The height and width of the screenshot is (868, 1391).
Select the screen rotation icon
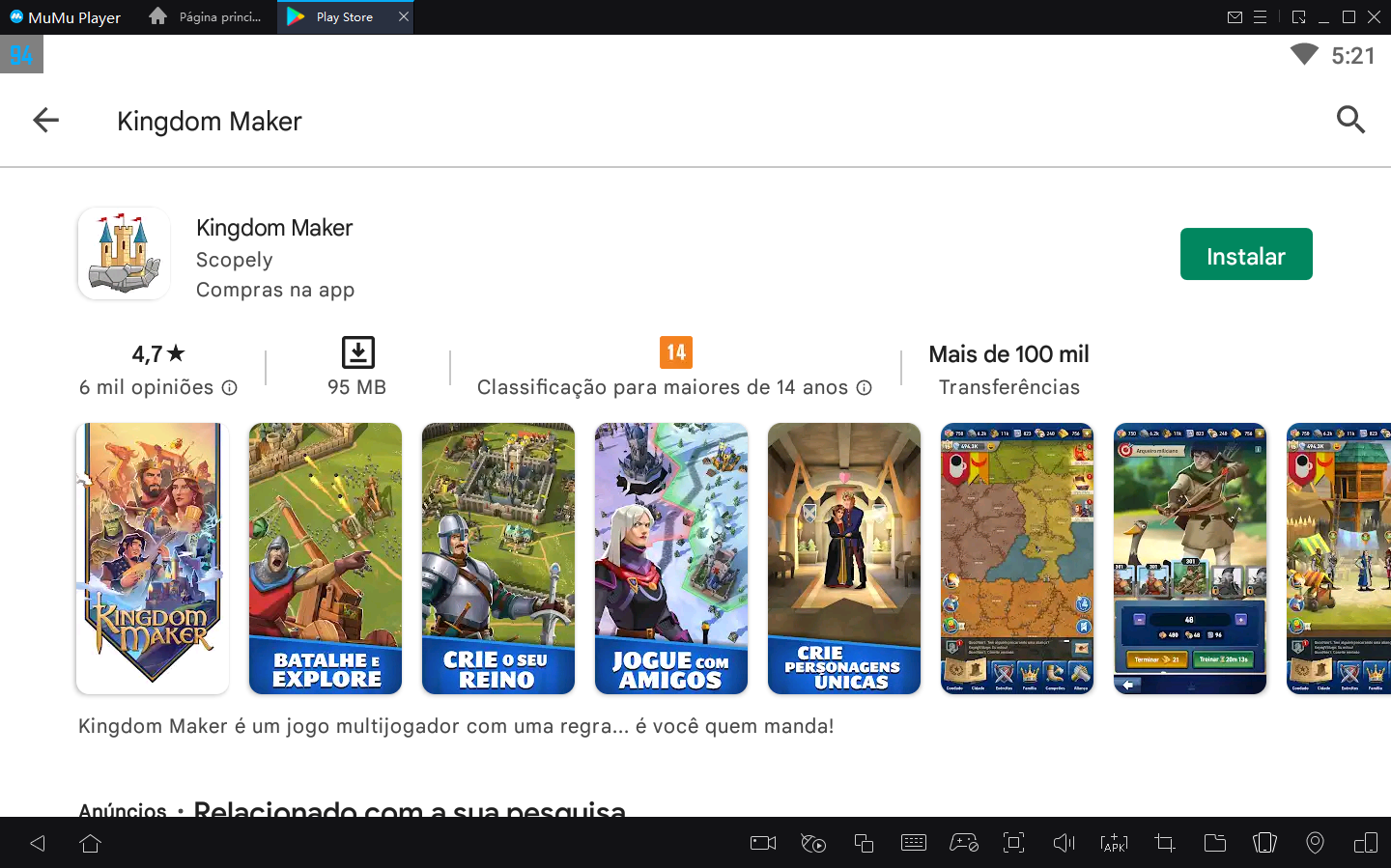click(x=1264, y=843)
